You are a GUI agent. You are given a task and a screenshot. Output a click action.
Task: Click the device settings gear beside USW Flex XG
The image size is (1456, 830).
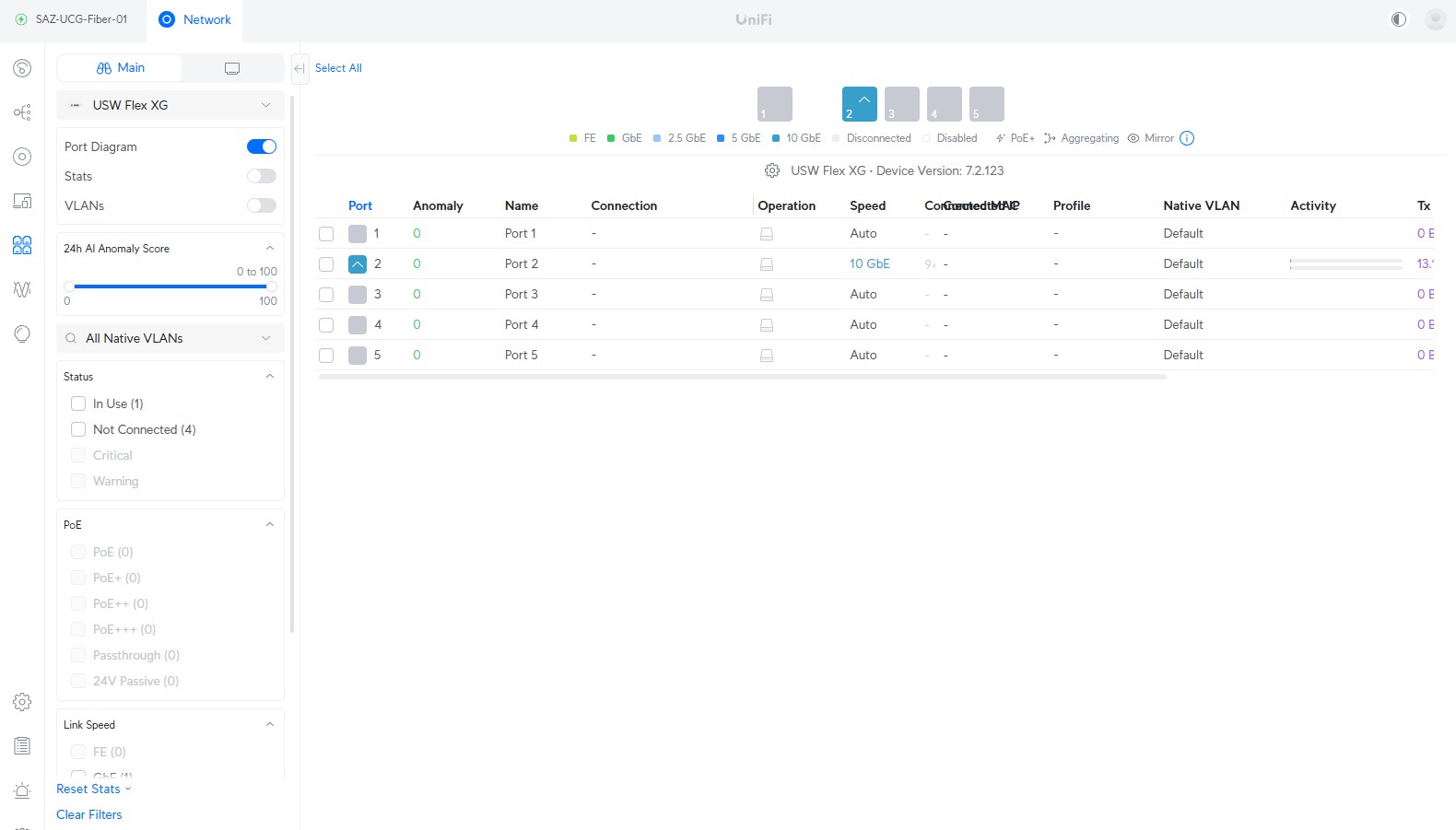(x=772, y=170)
